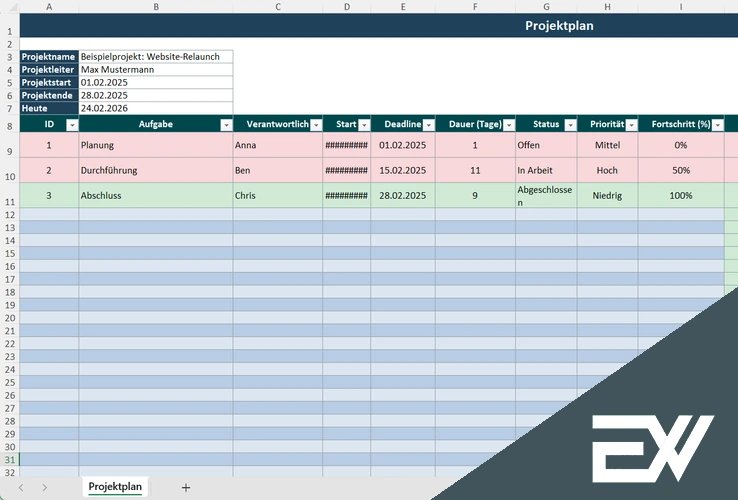Select column B header
The image size is (738, 500).
click(156, 7)
